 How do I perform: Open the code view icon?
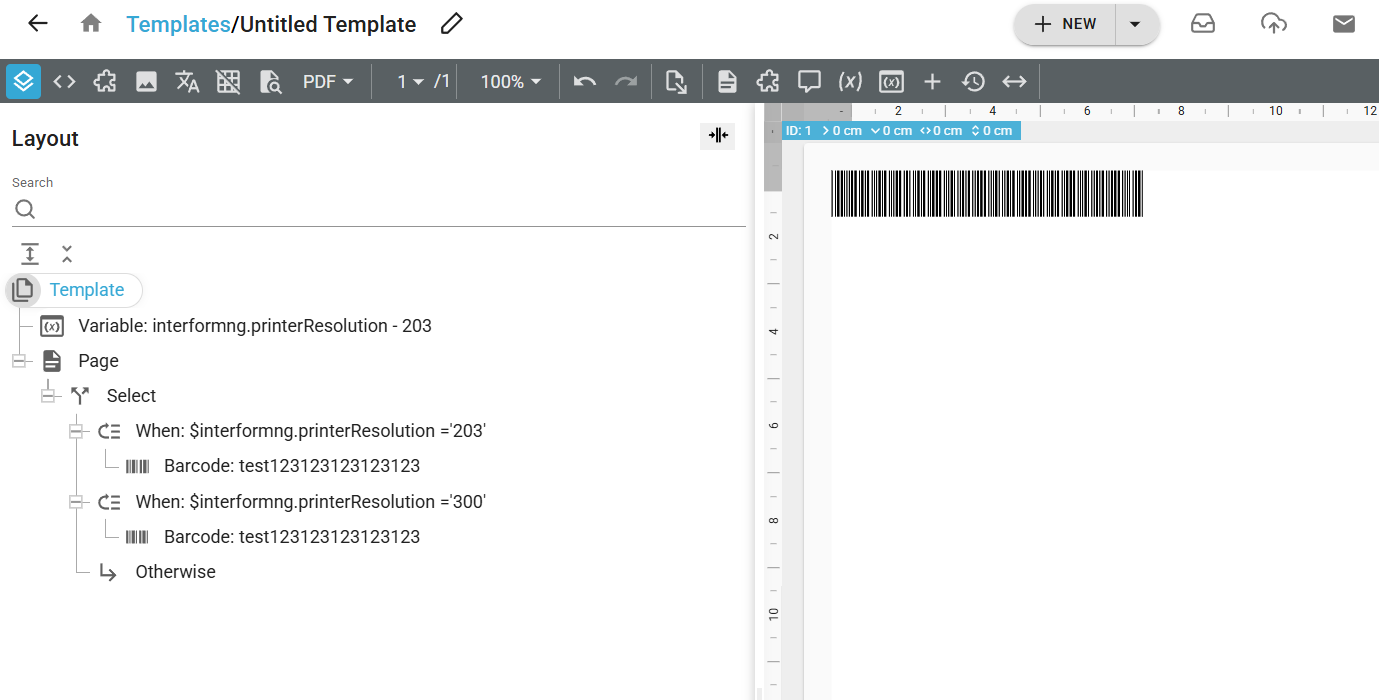tap(64, 81)
